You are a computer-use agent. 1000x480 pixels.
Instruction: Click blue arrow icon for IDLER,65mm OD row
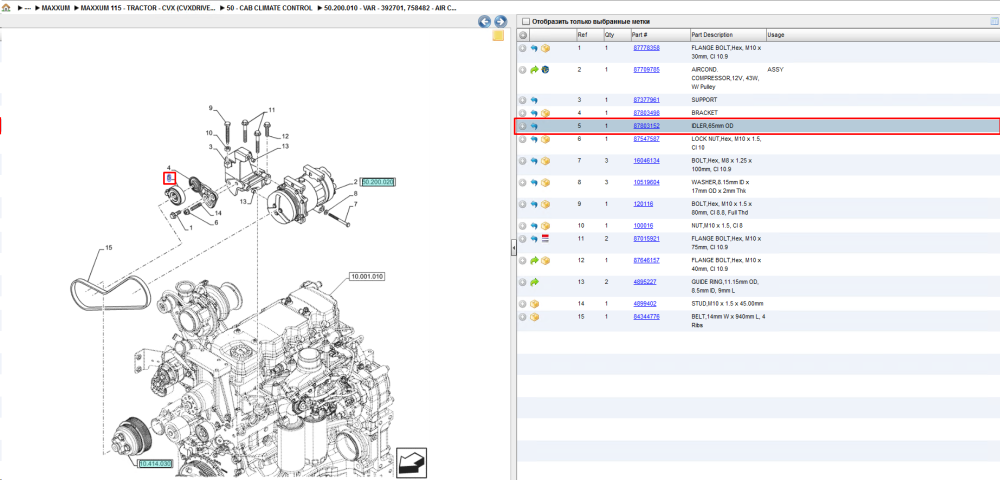pyautogui.click(x=534, y=126)
